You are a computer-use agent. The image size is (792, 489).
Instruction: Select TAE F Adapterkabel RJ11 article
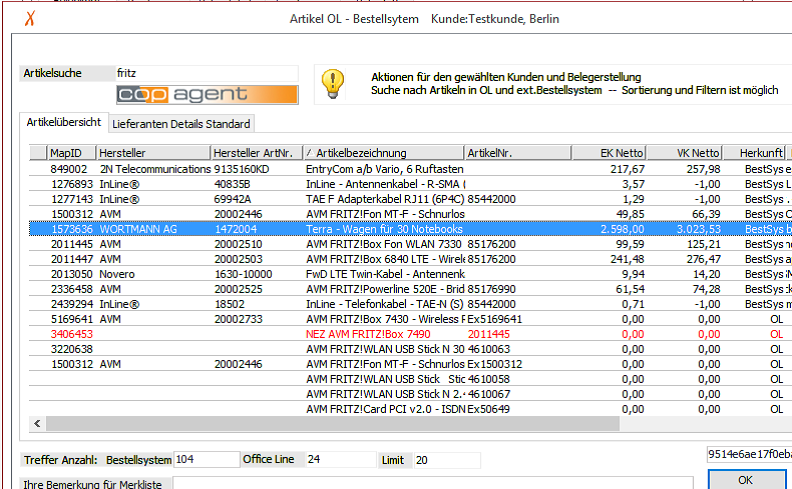(384, 199)
